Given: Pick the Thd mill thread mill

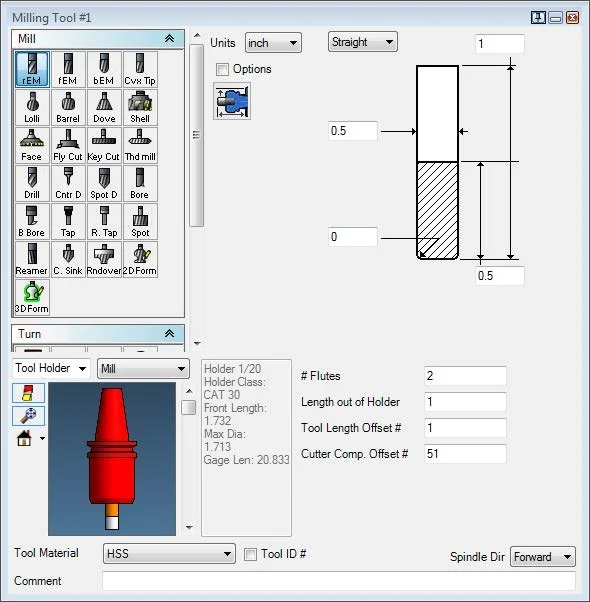Looking at the screenshot, I should [140, 146].
